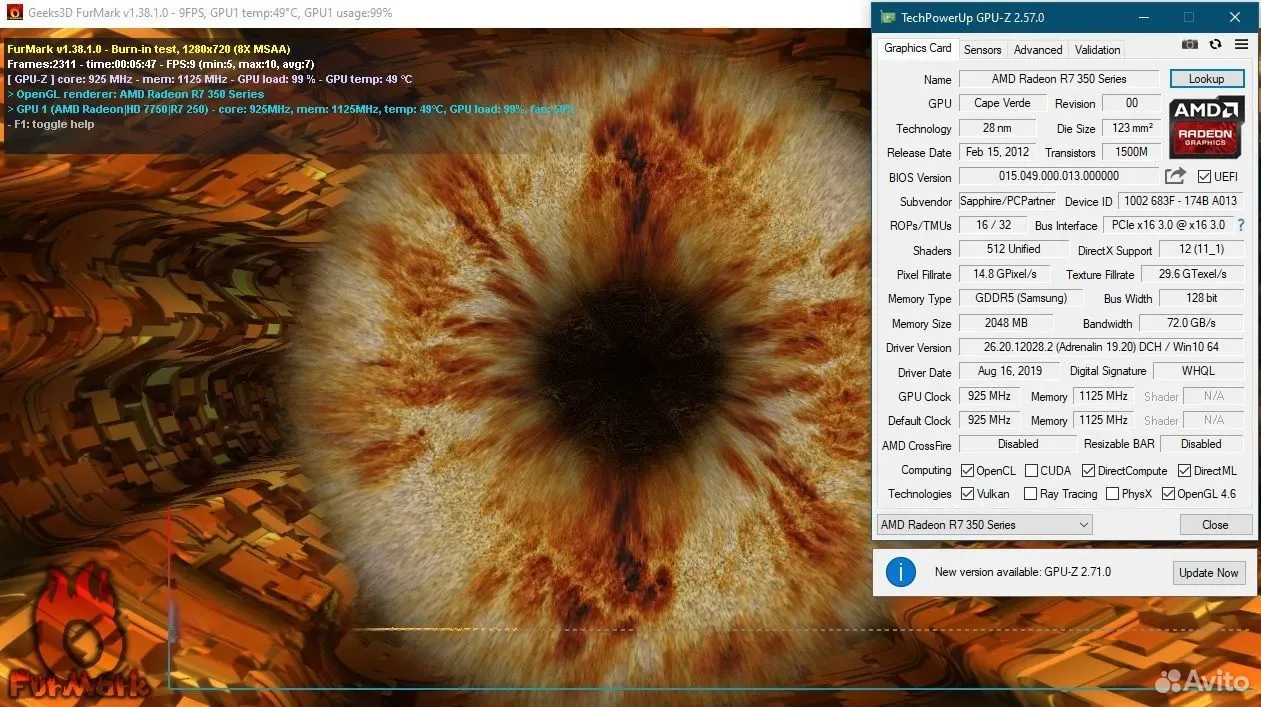The height and width of the screenshot is (707, 1261).
Task: Toggle the DirectCompute checkbox
Action: click(x=1089, y=471)
